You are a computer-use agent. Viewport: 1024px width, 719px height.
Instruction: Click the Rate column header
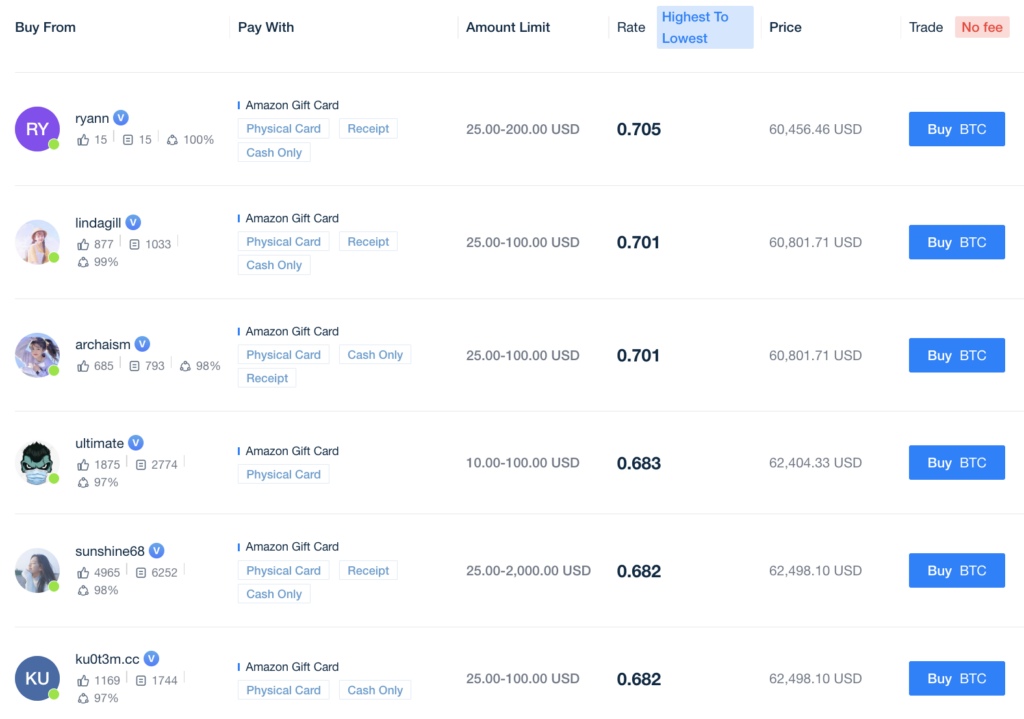click(x=631, y=27)
